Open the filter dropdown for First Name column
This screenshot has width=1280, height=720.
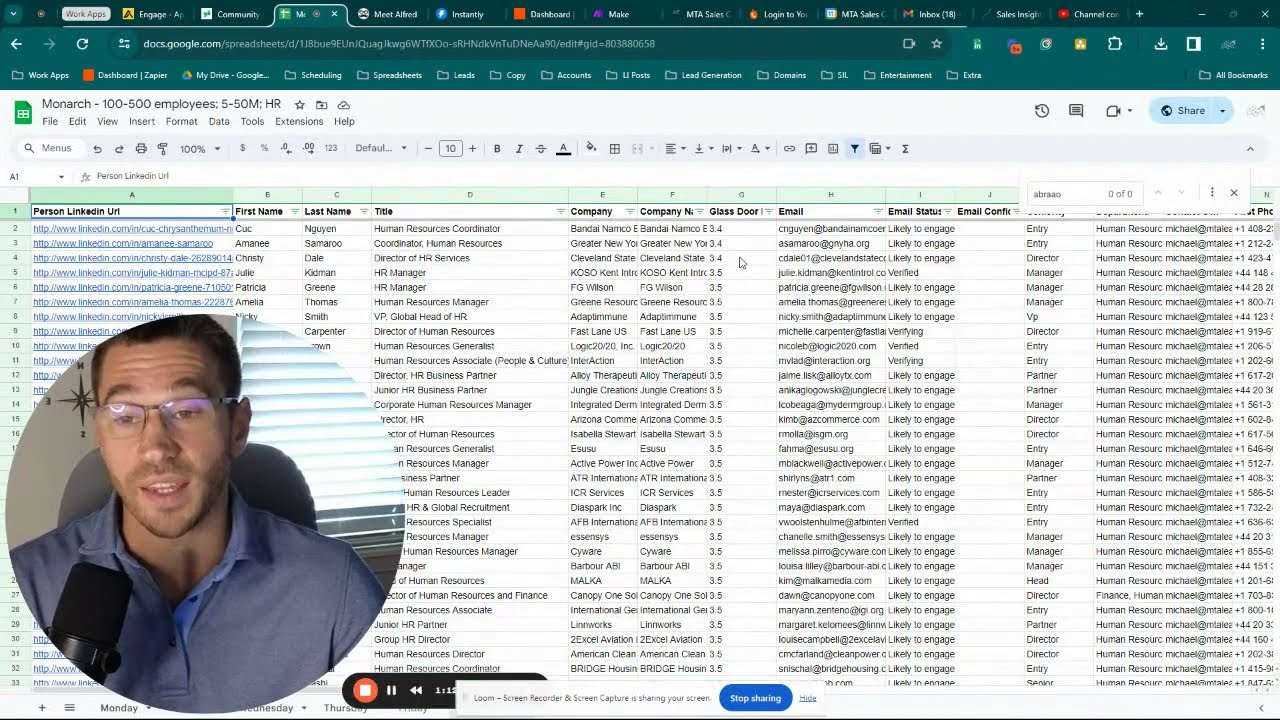tap(294, 212)
